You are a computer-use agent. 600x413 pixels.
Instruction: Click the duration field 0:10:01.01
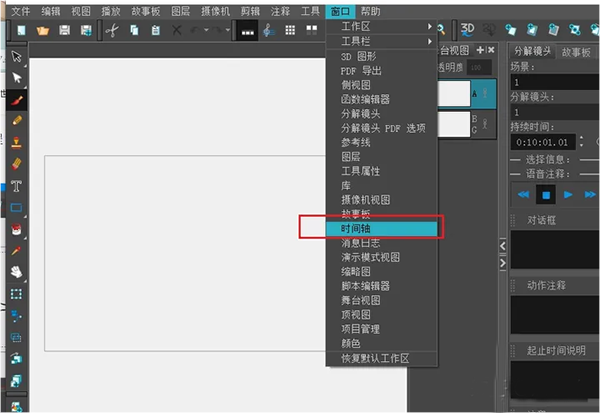coord(543,142)
